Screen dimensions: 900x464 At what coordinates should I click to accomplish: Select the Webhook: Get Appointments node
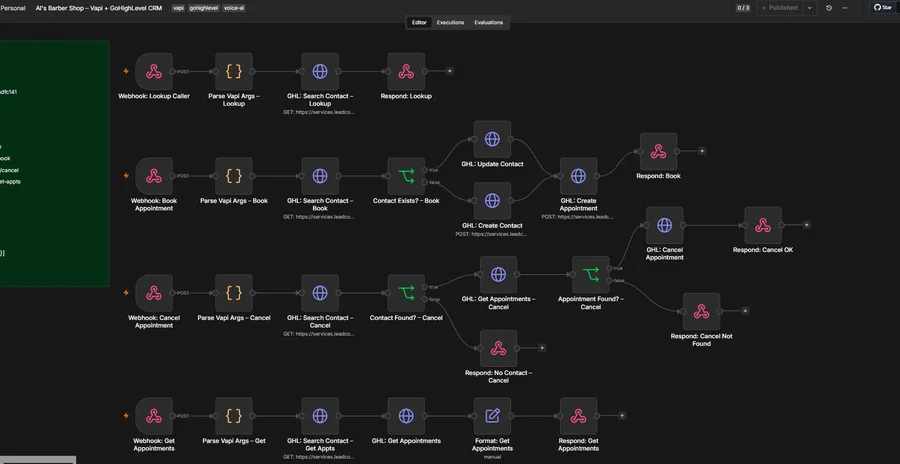pyautogui.click(x=154, y=416)
